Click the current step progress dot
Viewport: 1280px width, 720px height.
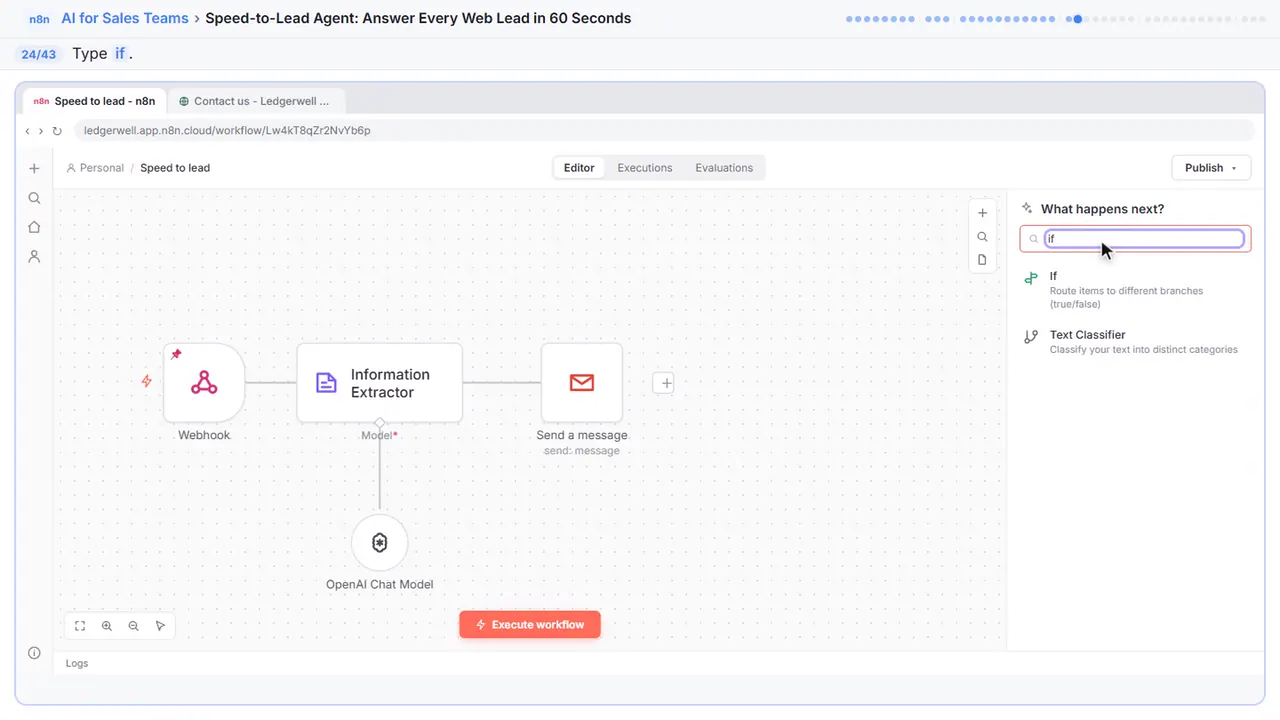[1077, 18]
